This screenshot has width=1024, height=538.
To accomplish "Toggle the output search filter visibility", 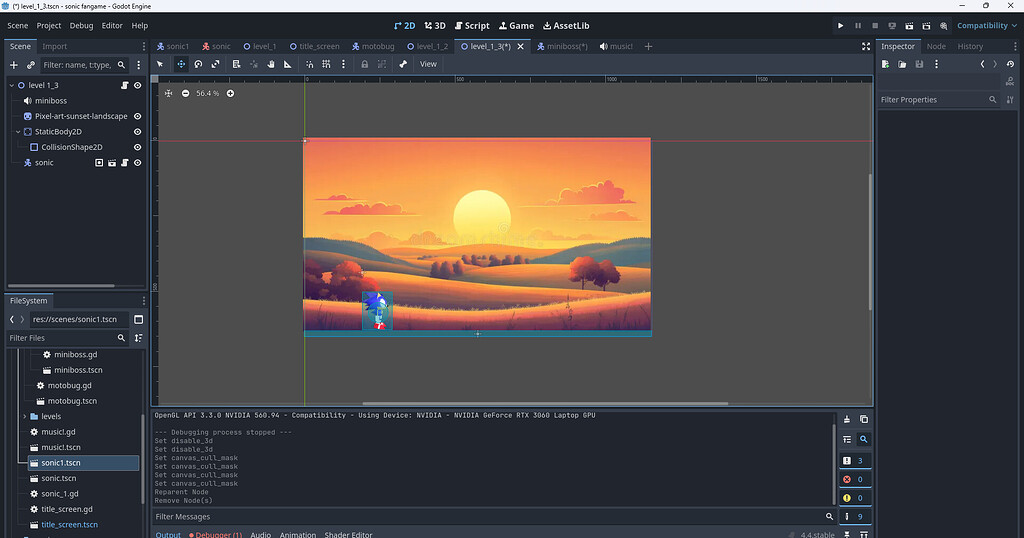I will 863,439.
